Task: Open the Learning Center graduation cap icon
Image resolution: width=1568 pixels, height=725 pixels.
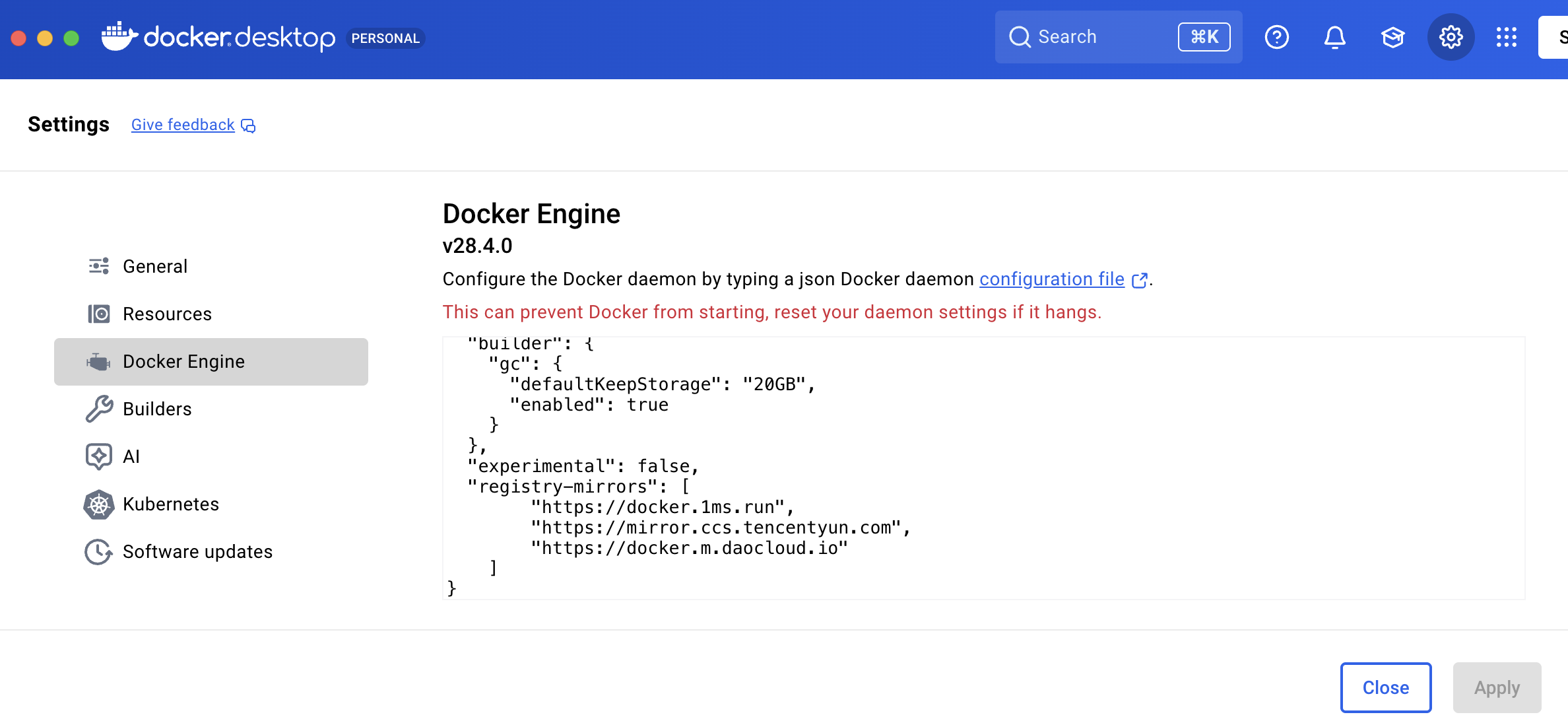Action: click(1392, 37)
